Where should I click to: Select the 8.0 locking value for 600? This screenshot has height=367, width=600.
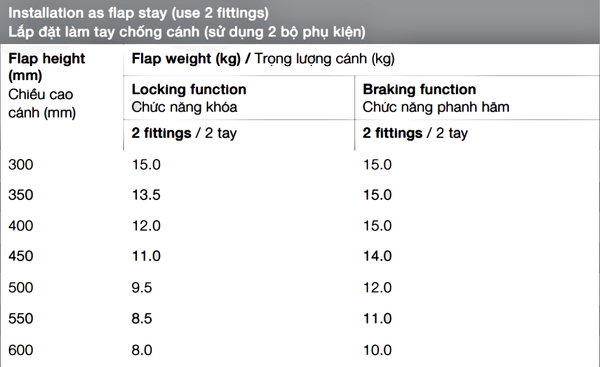tap(142, 350)
